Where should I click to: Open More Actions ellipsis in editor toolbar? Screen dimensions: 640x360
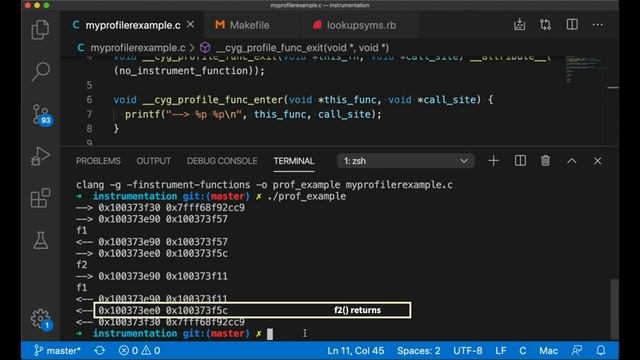tap(598, 25)
